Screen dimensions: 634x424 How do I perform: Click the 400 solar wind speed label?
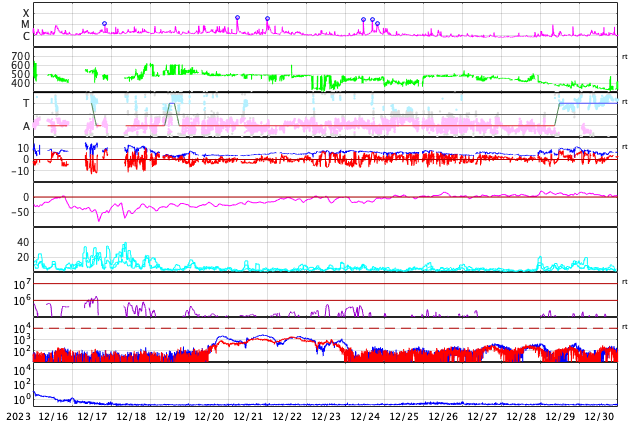(21, 83)
